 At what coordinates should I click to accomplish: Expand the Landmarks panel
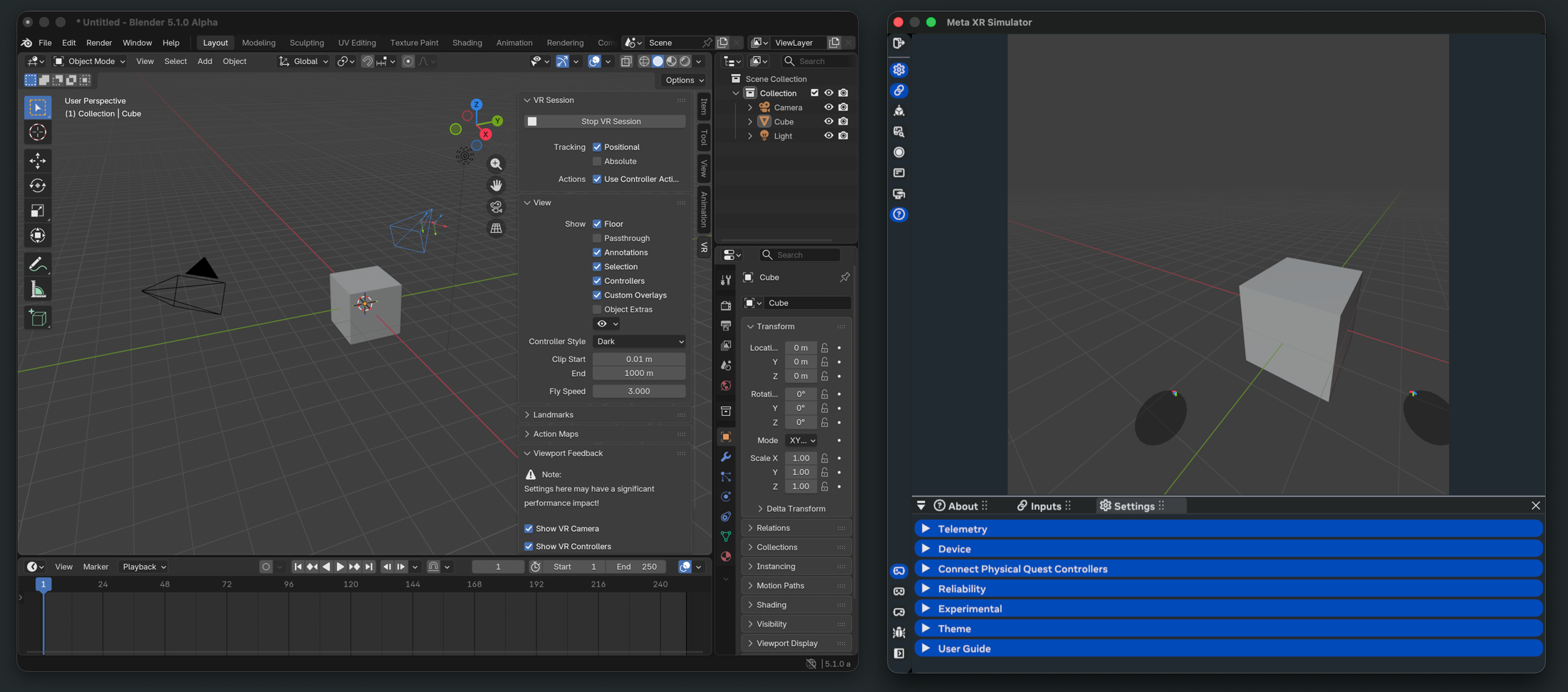[553, 415]
